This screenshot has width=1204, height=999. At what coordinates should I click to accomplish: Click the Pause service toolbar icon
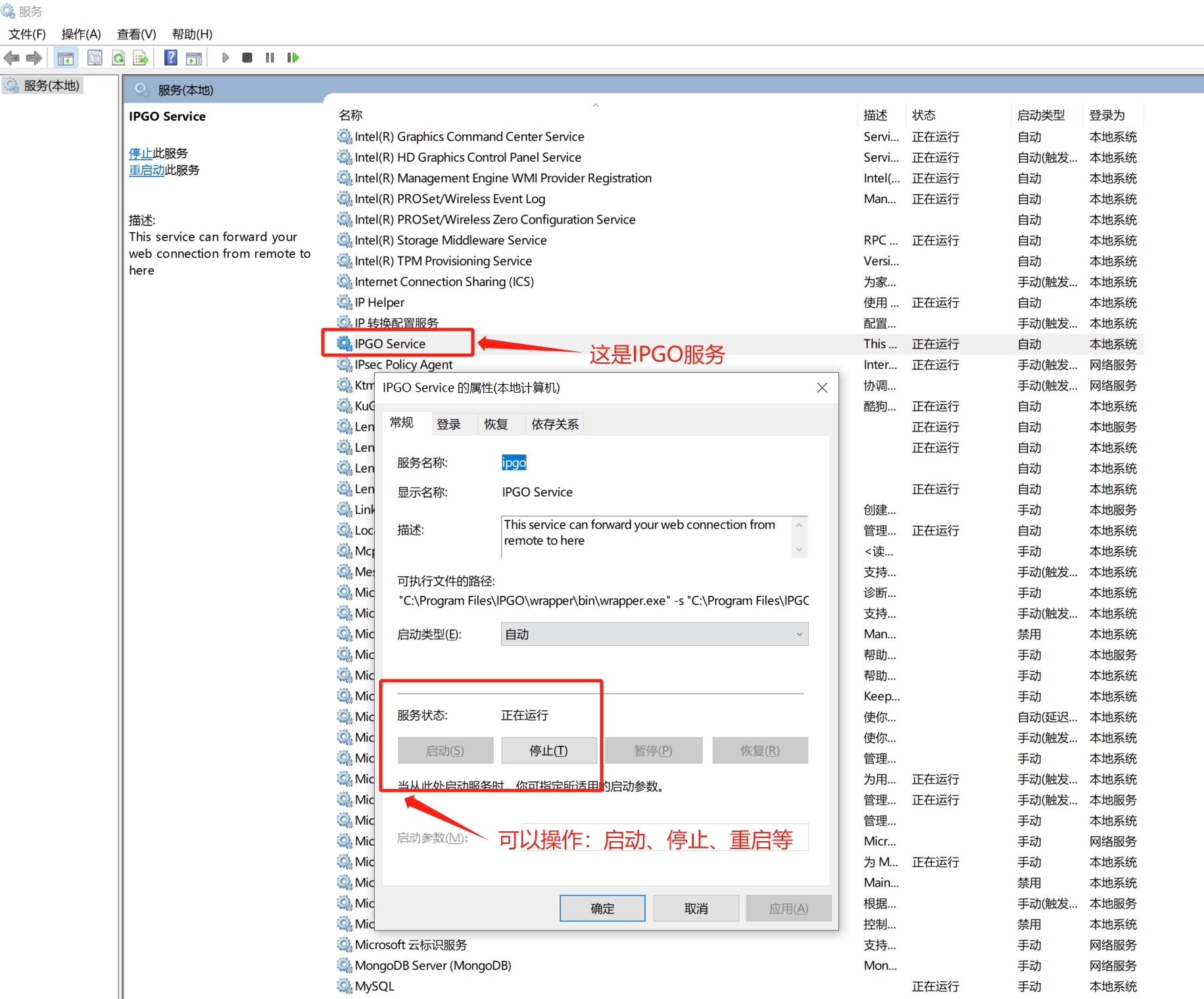270,58
